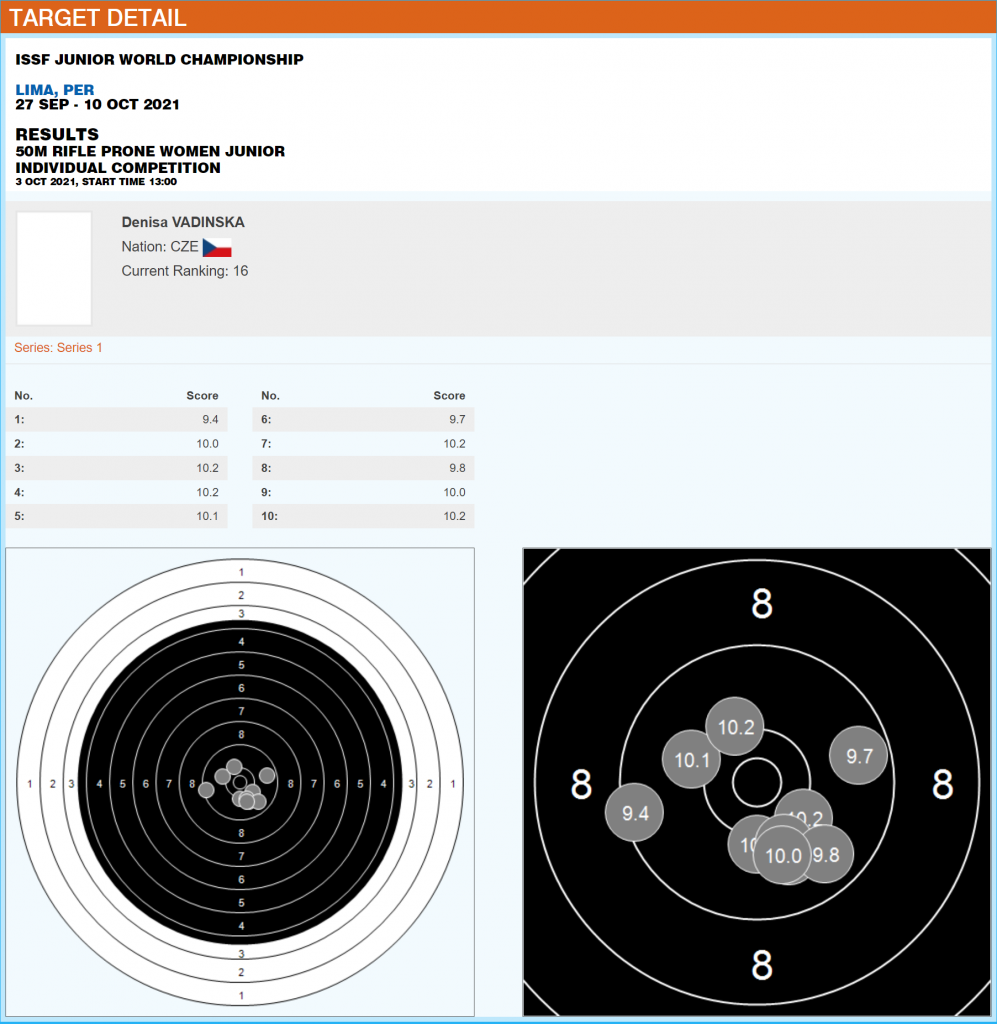Image resolution: width=997 pixels, height=1024 pixels.
Task: Open the athlete photo placeholder
Action: (54, 268)
